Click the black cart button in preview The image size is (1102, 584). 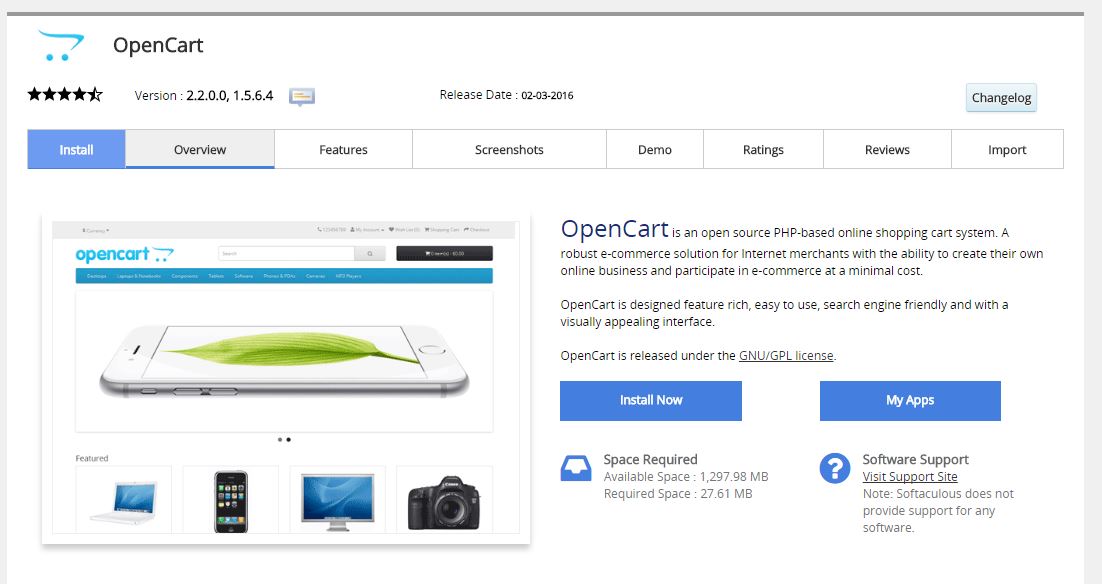click(x=444, y=254)
